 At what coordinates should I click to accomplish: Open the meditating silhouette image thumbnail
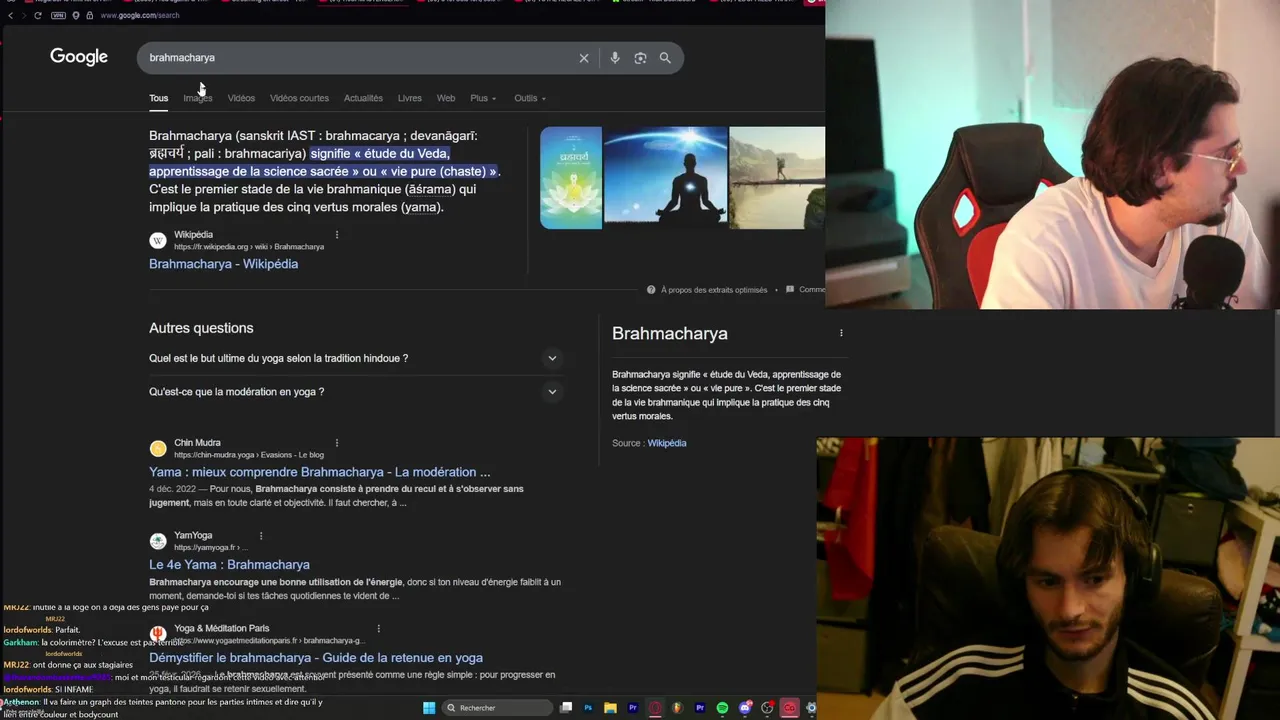[x=665, y=178]
